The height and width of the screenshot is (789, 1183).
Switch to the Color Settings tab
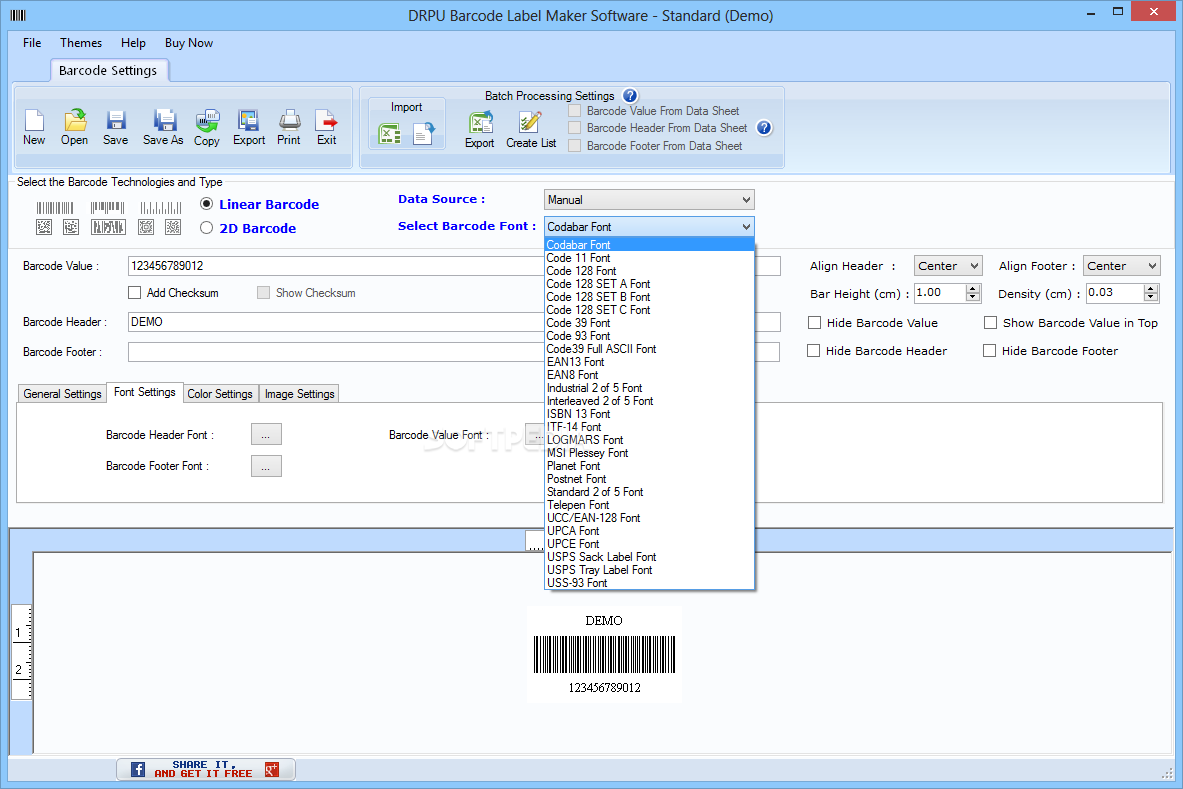coord(220,394)
